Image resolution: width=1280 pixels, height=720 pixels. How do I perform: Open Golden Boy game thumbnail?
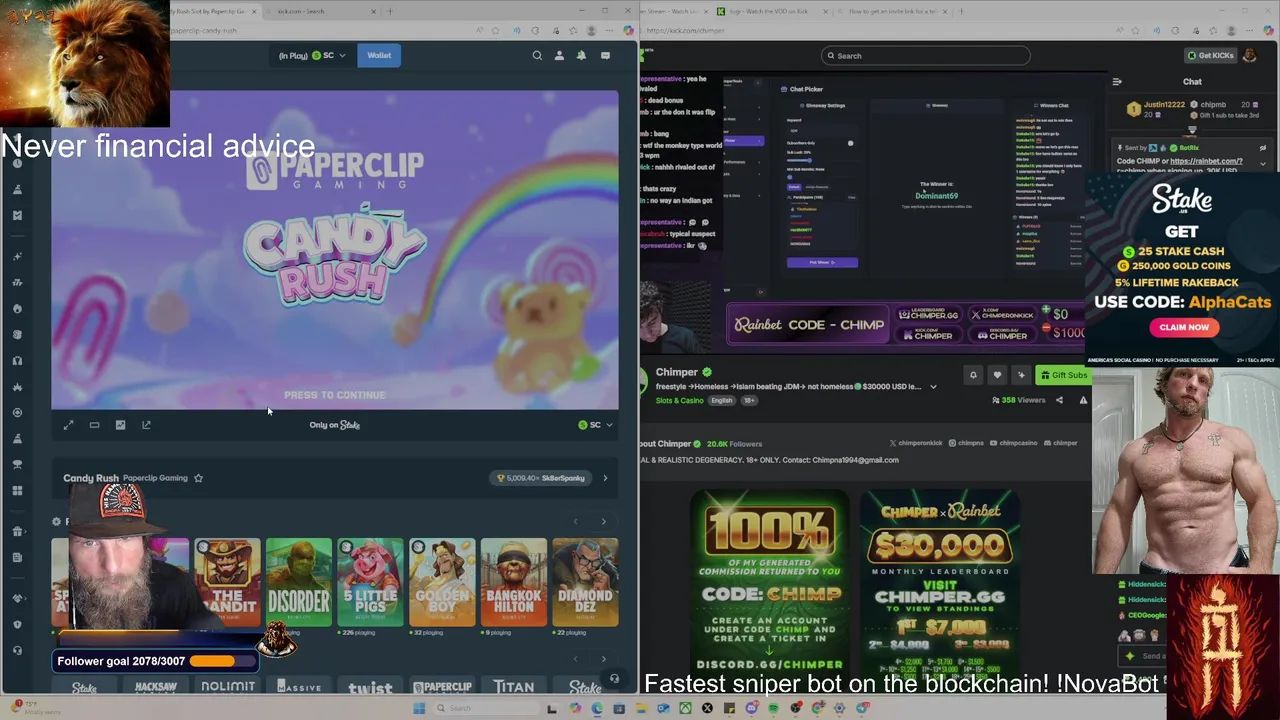click(442, 583)
